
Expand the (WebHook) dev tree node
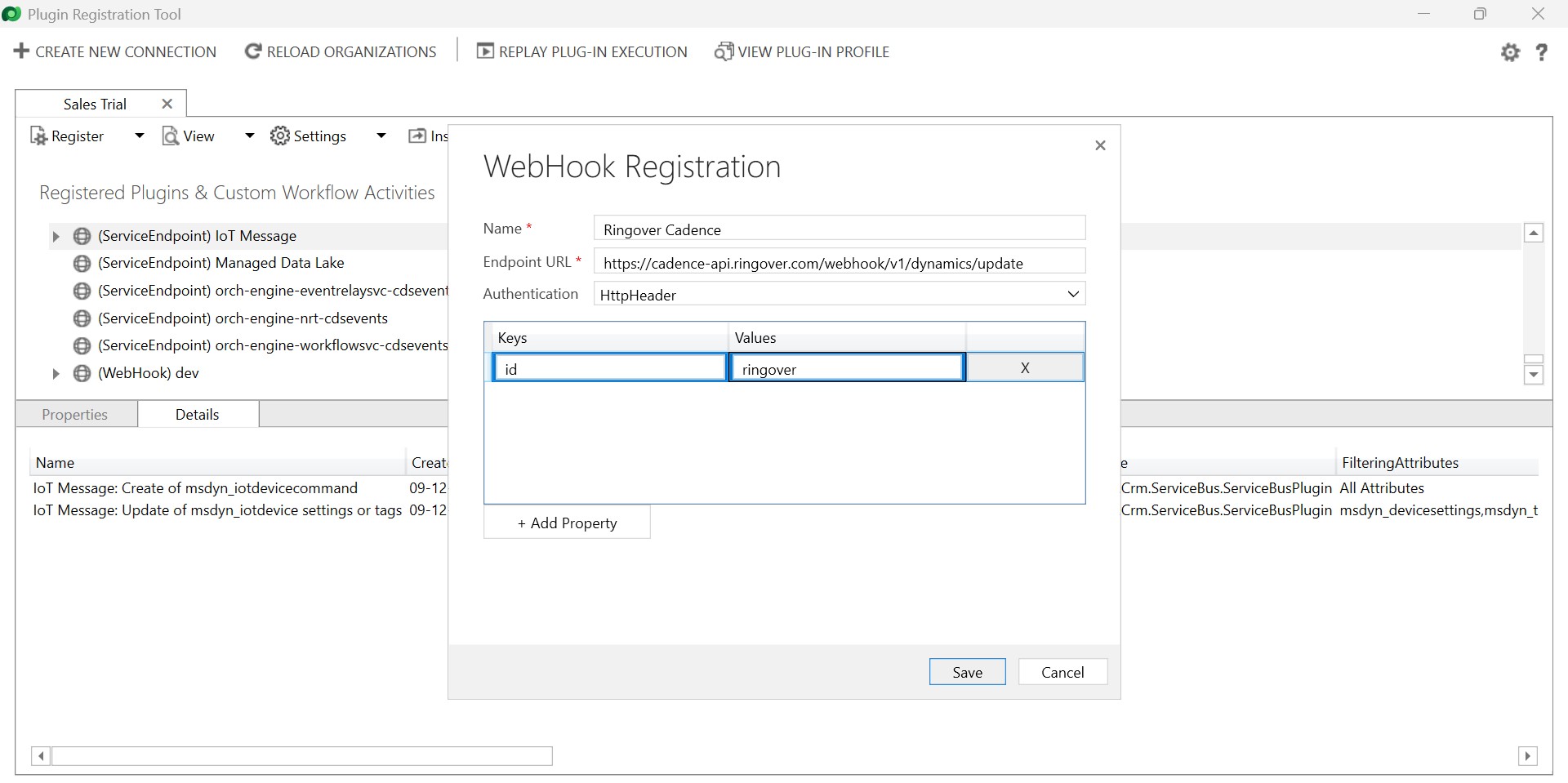pyautogui.click(x=56, y=373)
